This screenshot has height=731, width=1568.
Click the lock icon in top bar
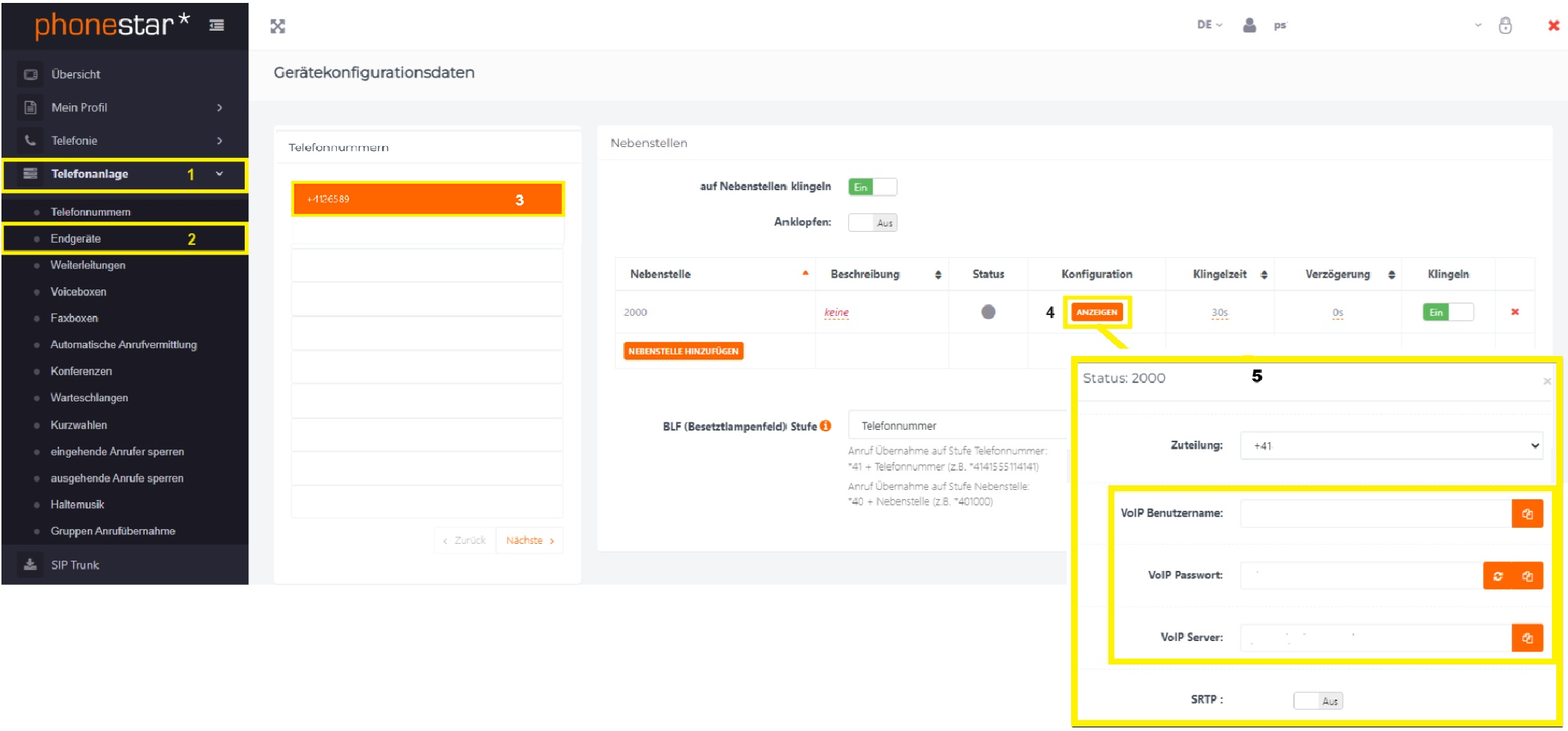(x=1504, y=26)
